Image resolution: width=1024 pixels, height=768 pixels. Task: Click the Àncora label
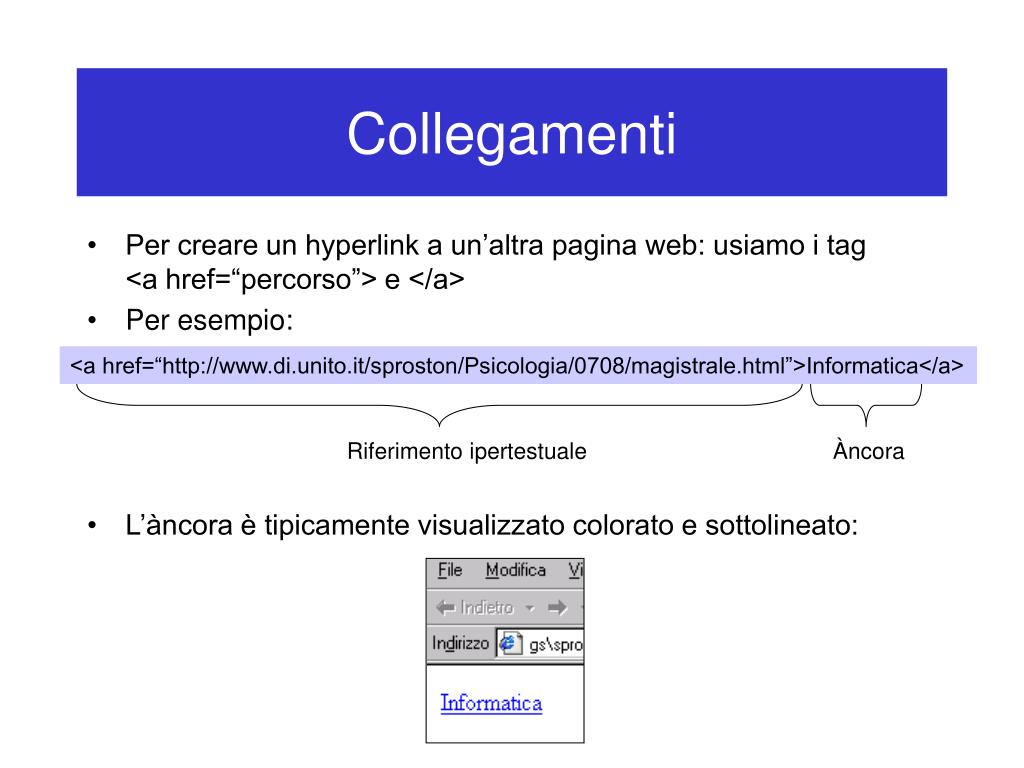pos(868,450)
